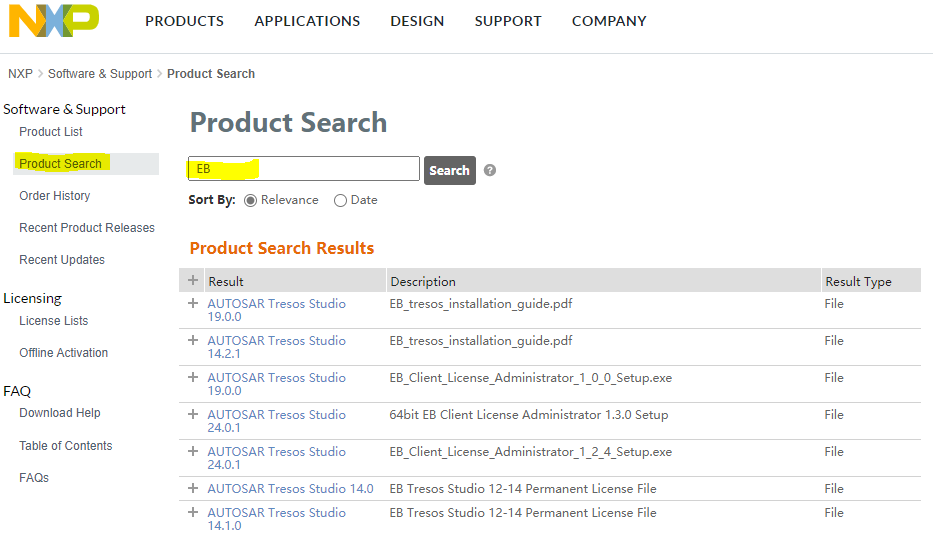Image resolution: width=933 pixels, height=534 pixels.
Task: Expand the EB_Client_License_Administrator_1_2_4_Setup.exe row
Action: click(x=193, y=452)
